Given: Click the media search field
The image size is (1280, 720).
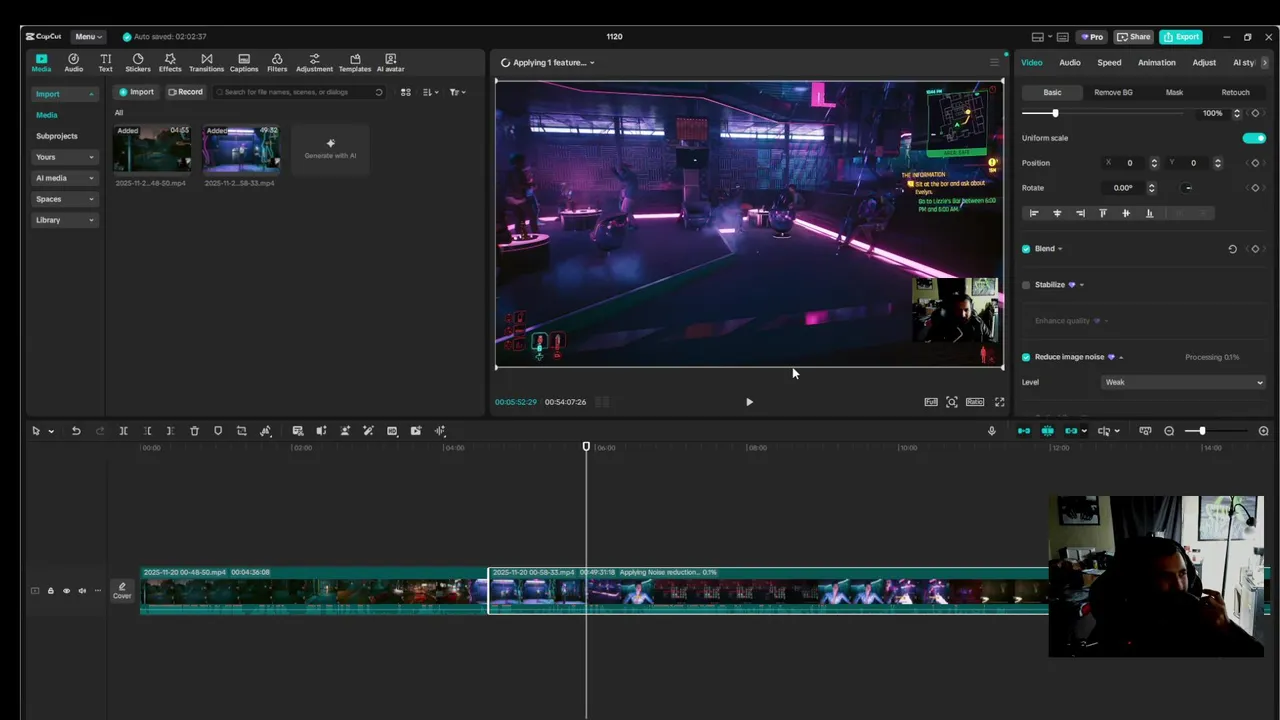Looking at the screenshot, I should [x=299, y=92].
